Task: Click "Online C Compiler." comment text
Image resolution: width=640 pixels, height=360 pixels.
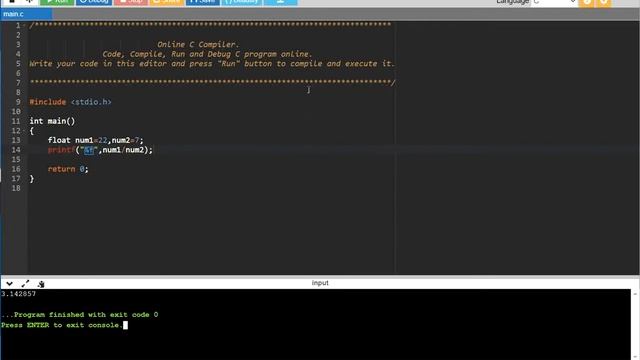Action: (198, 44)
